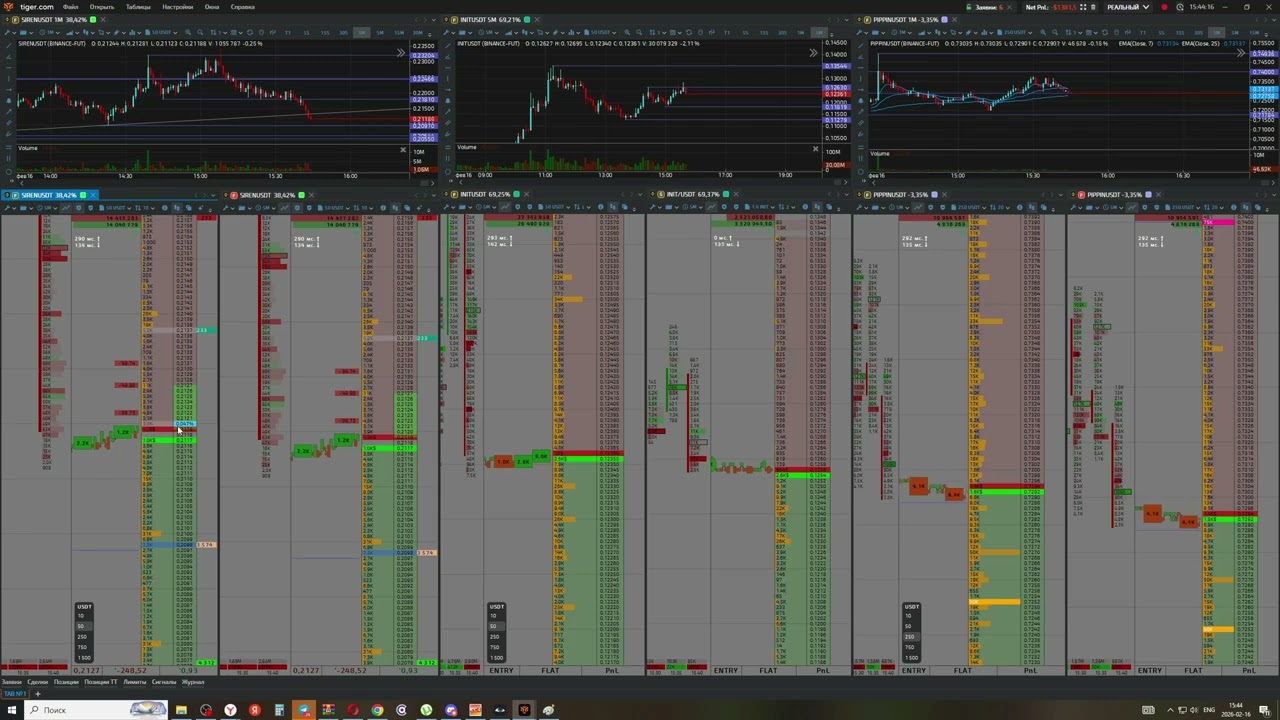Close the INITUSDT Volume indicator pane
1280x720 pixels.
[815, 149]
